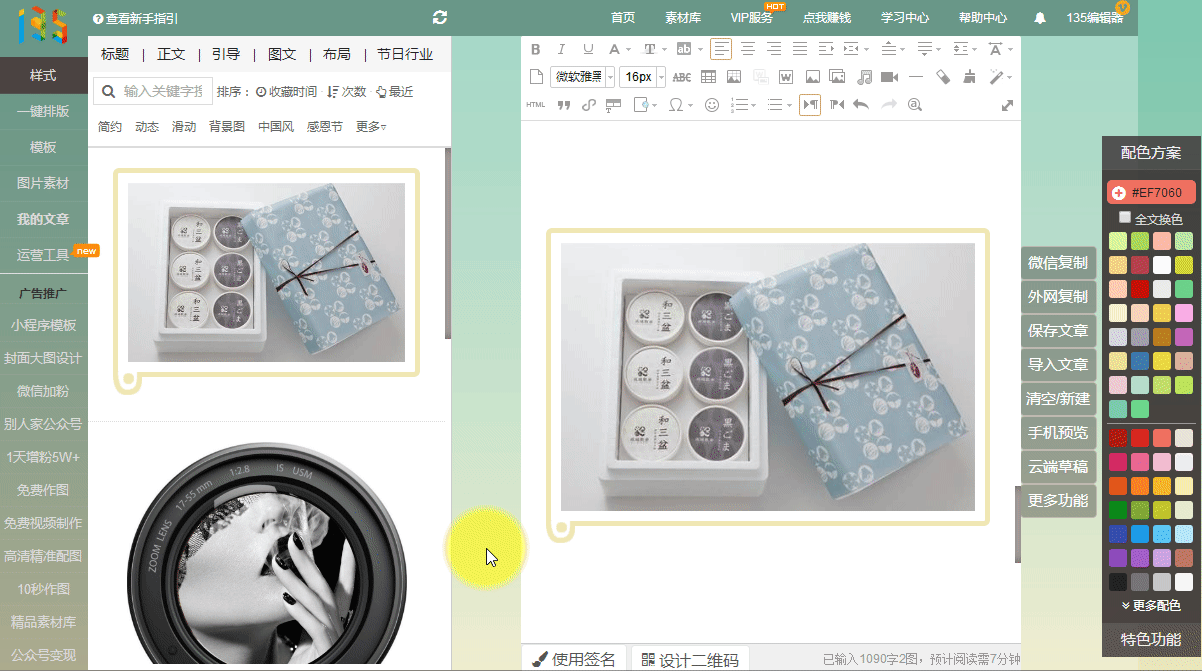Insert a video with camera icon

point(889,77)
